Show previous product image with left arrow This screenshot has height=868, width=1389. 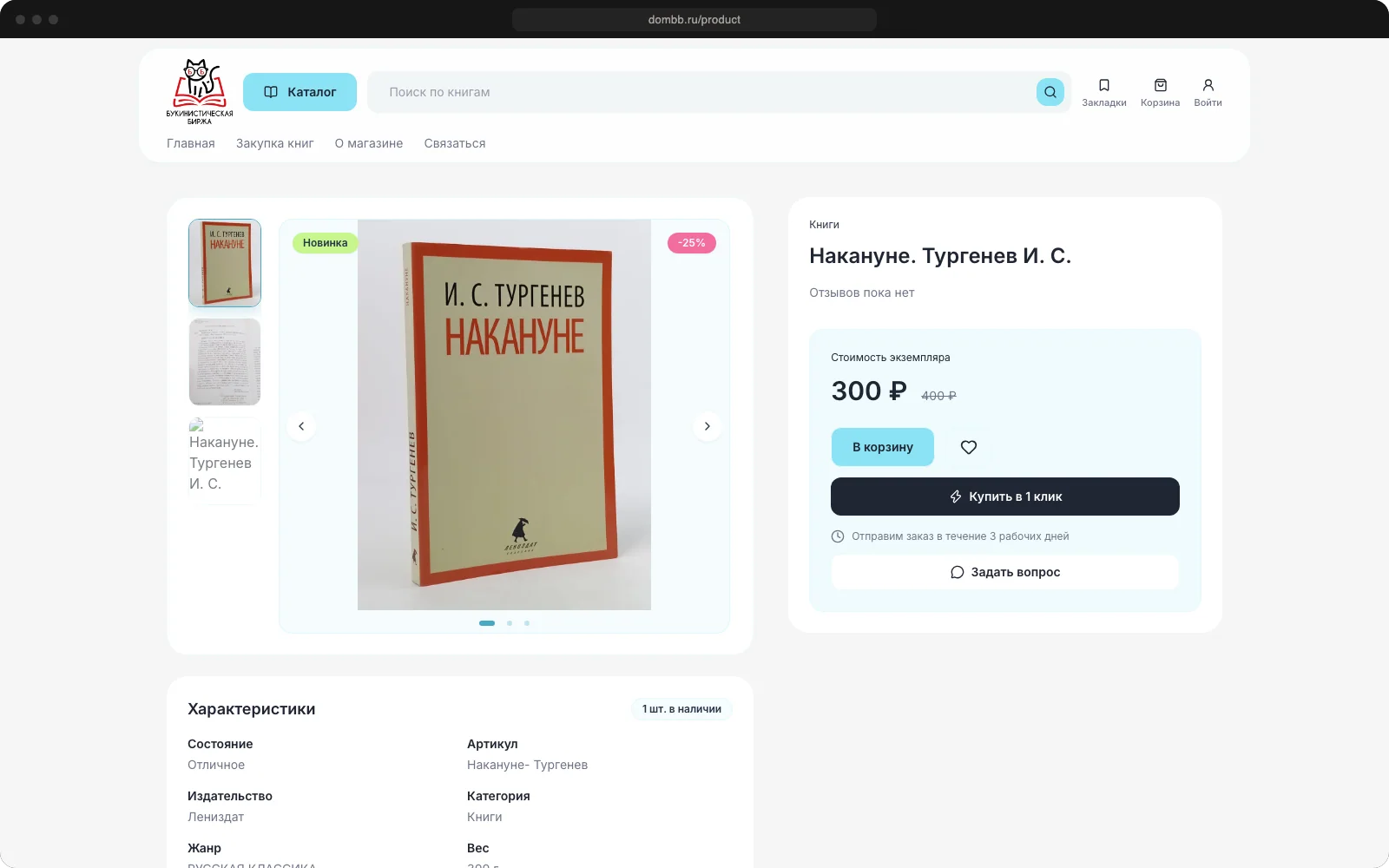(x=301, y=426)
